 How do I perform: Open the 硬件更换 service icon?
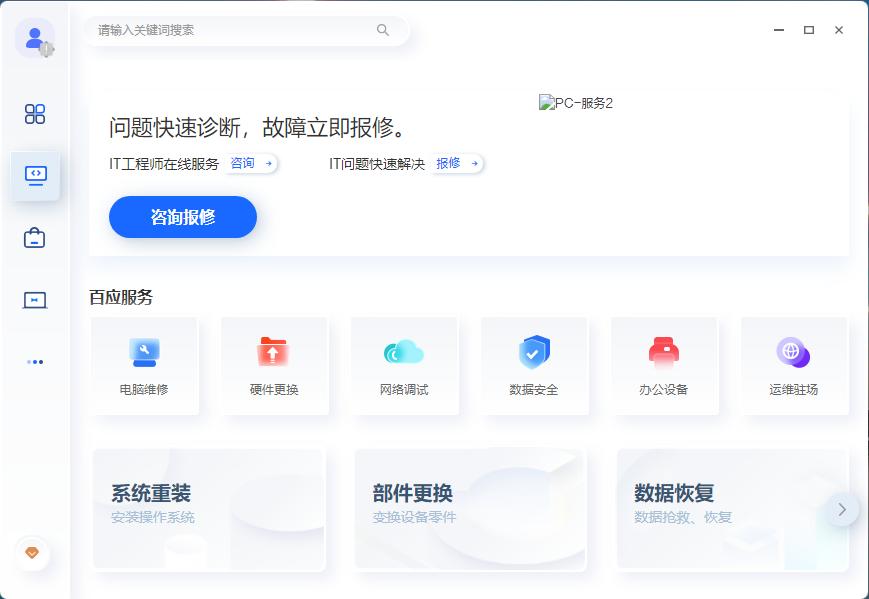(273, 352)
